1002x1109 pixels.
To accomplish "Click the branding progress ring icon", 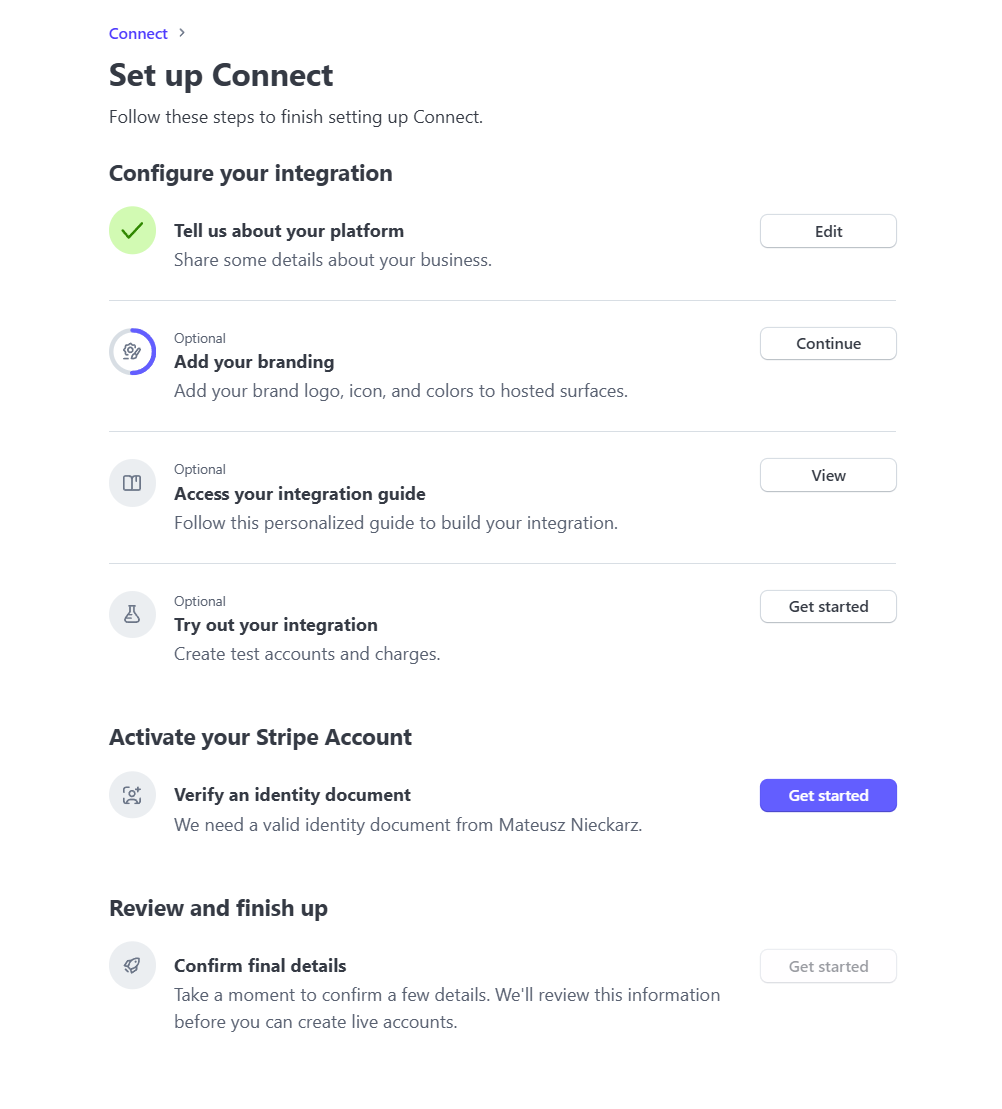I will click(x=132, y=352).
